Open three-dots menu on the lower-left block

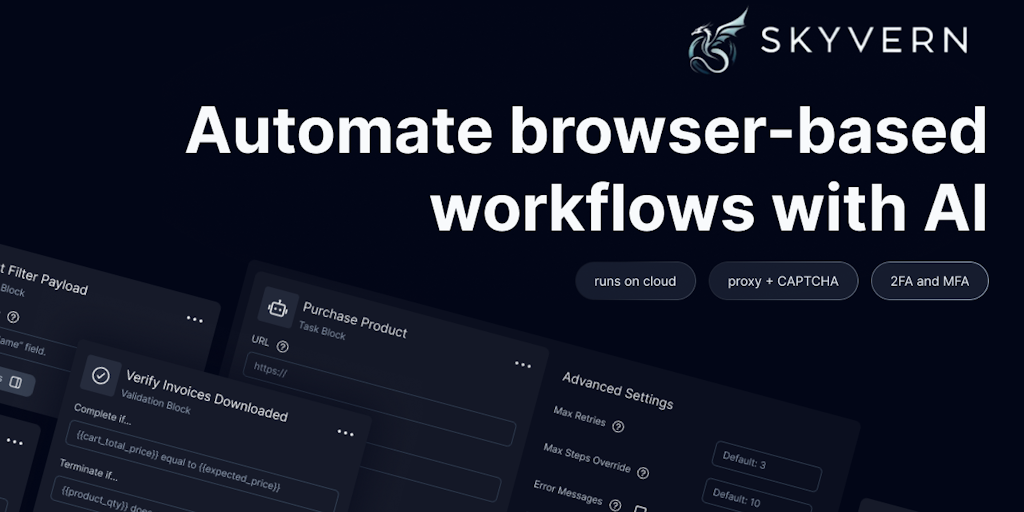(14, 442)
